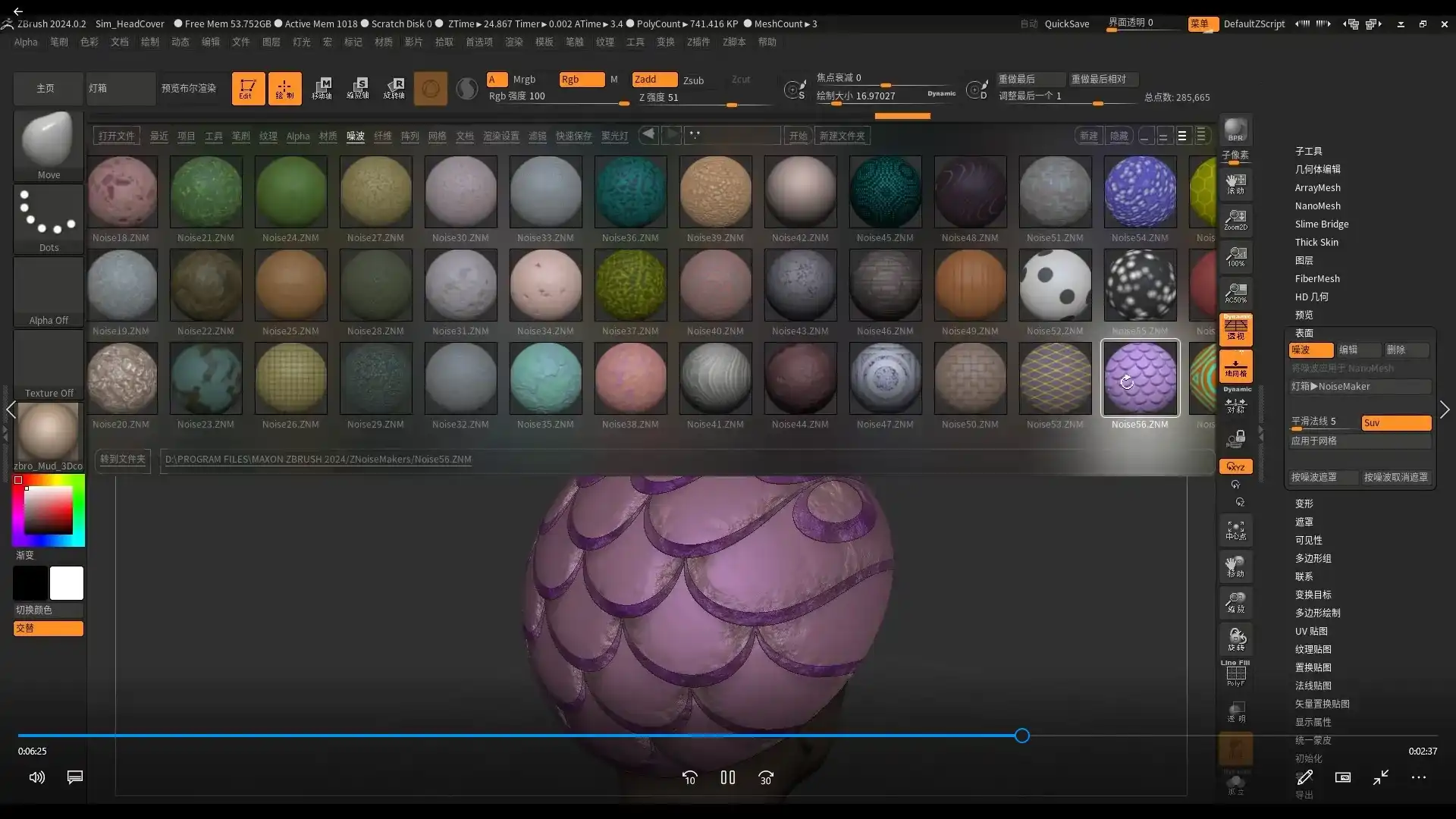
Task: Expand the 几何体编辑 subpalette
Action: [1317, 169]
